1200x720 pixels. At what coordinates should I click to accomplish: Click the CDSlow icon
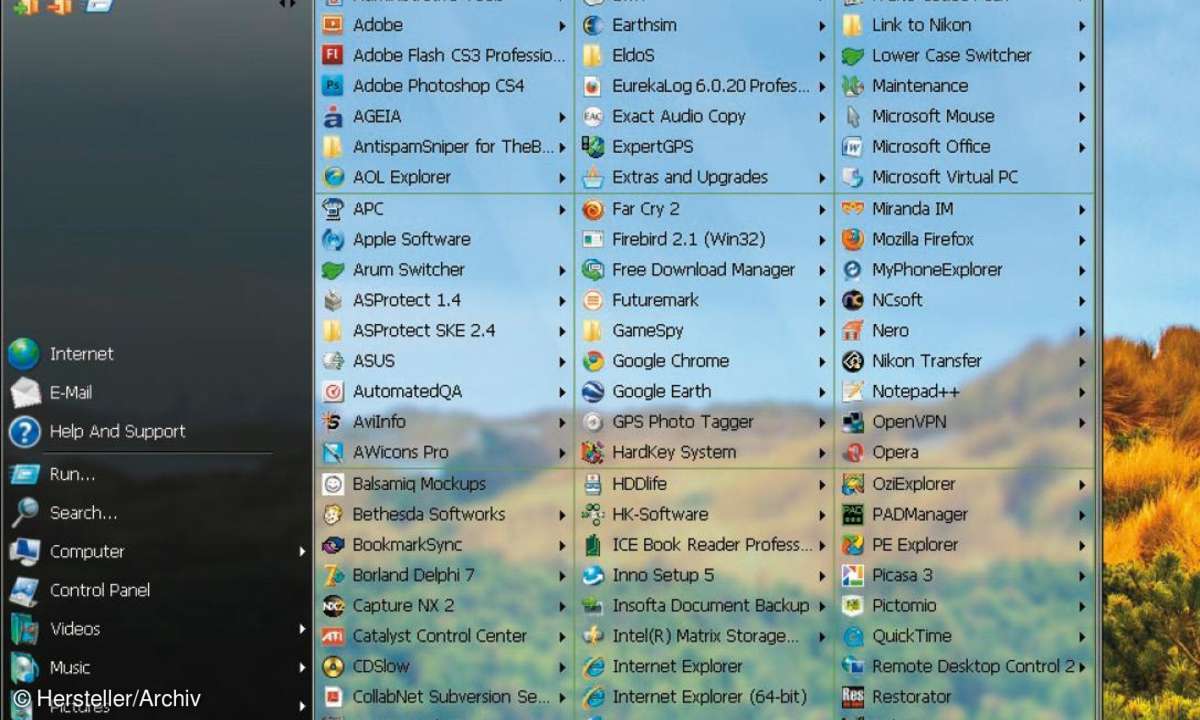coord(333,666)
